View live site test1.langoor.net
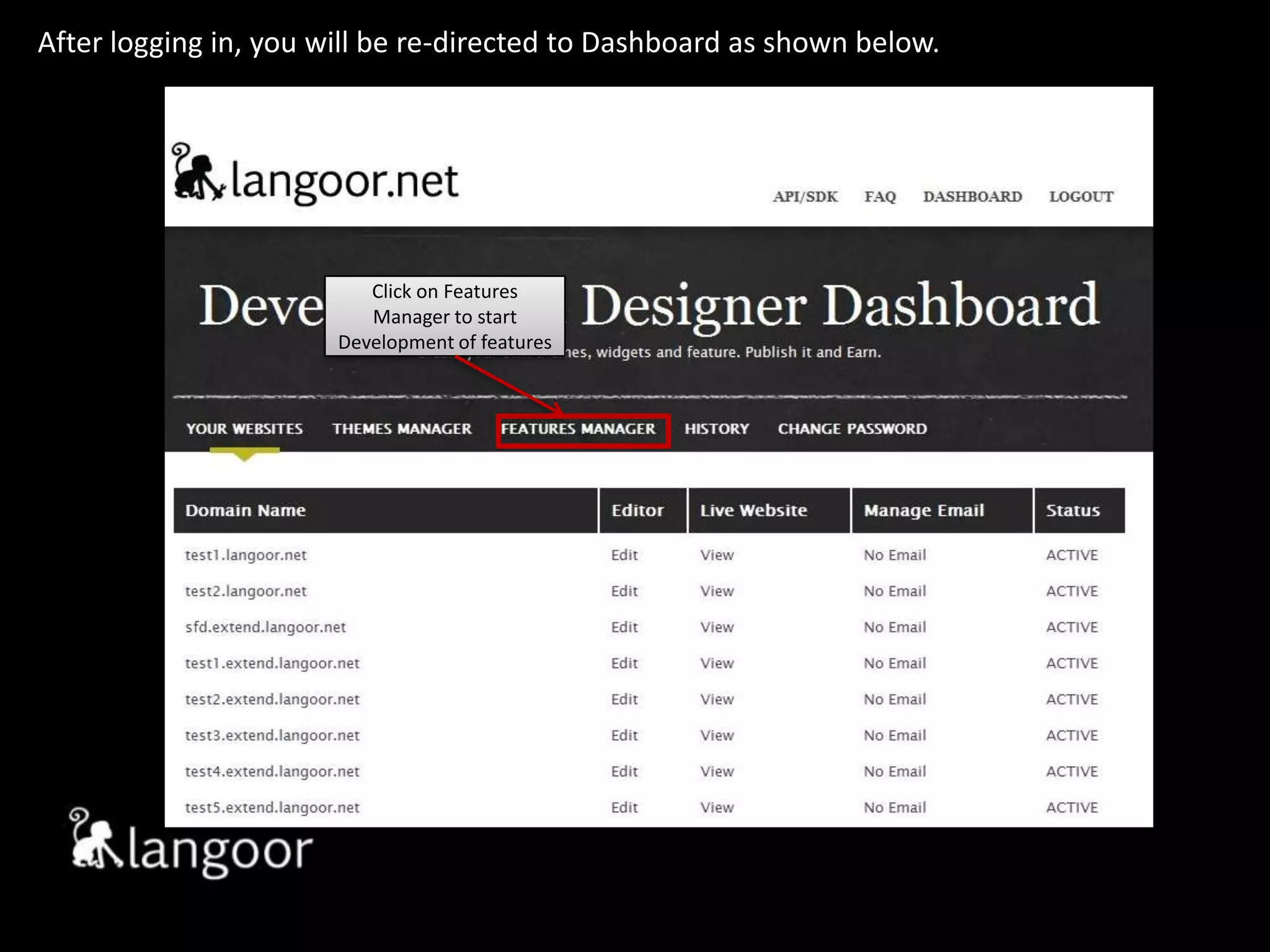The image size is (1270, 952). [717, 555]
